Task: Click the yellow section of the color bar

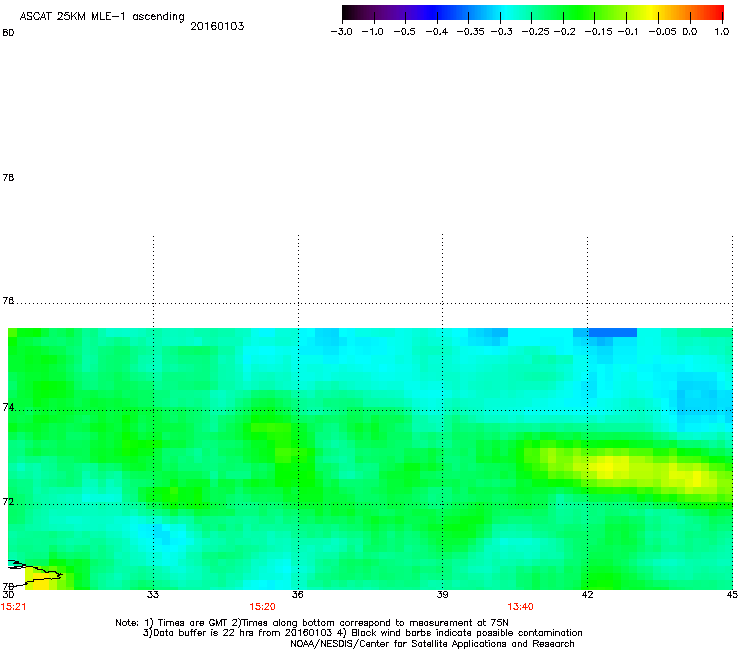Action: (x=653, y=12)
